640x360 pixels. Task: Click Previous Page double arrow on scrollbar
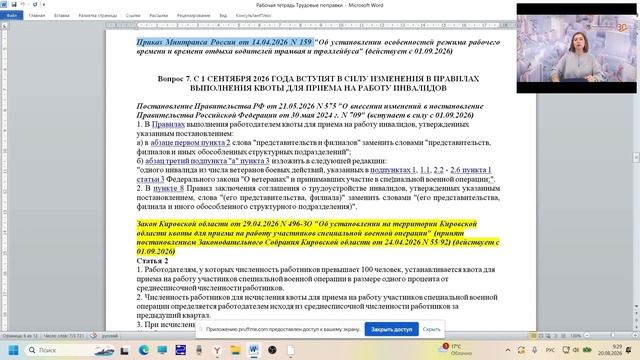tap(636, 312)
